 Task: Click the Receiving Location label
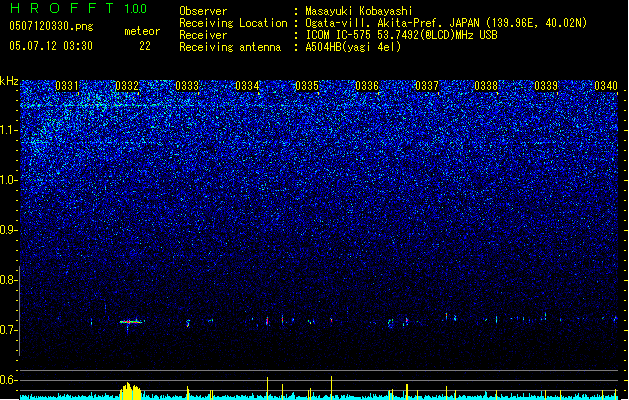pos(233,23)
